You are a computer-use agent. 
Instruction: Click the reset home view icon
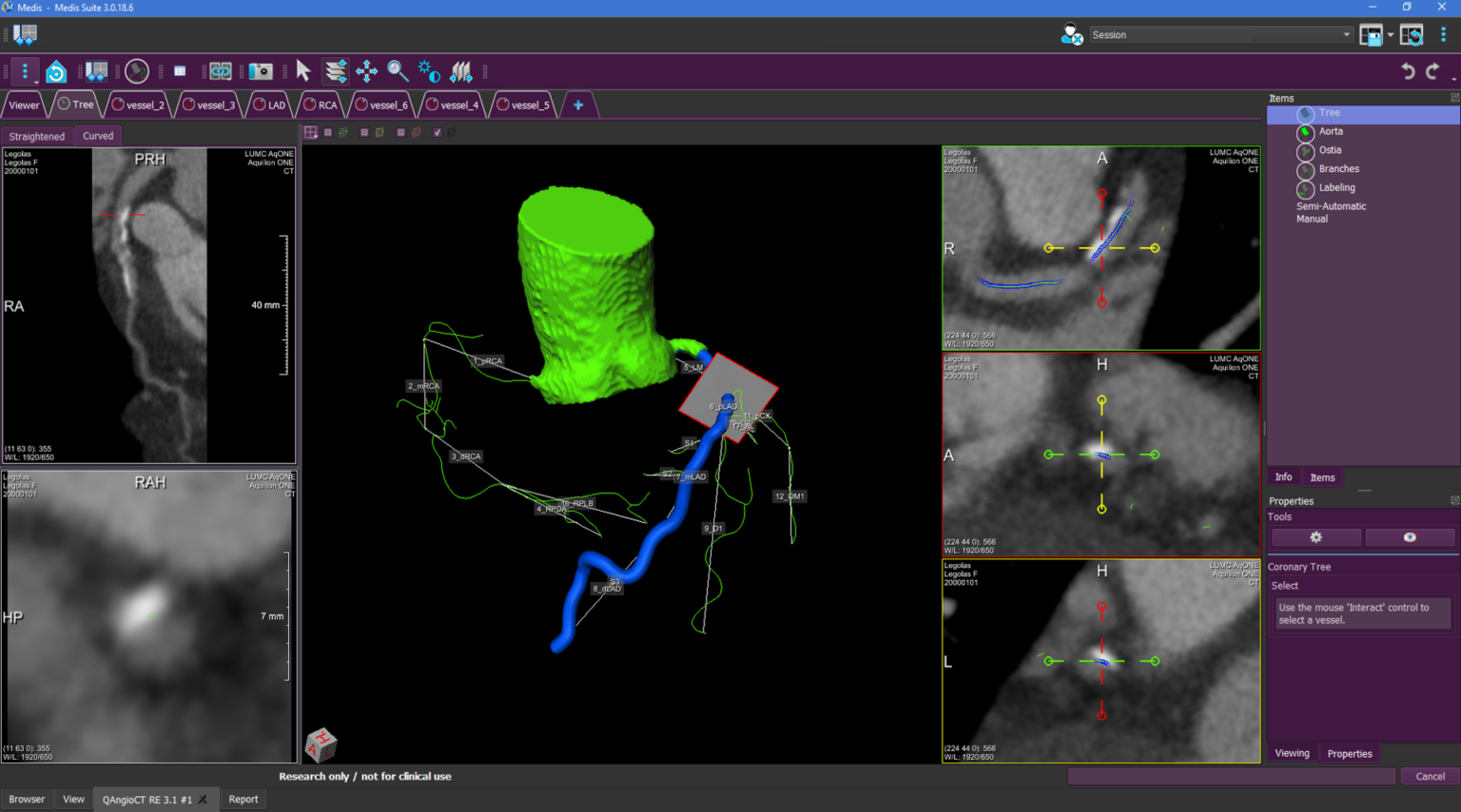(56, 71)
